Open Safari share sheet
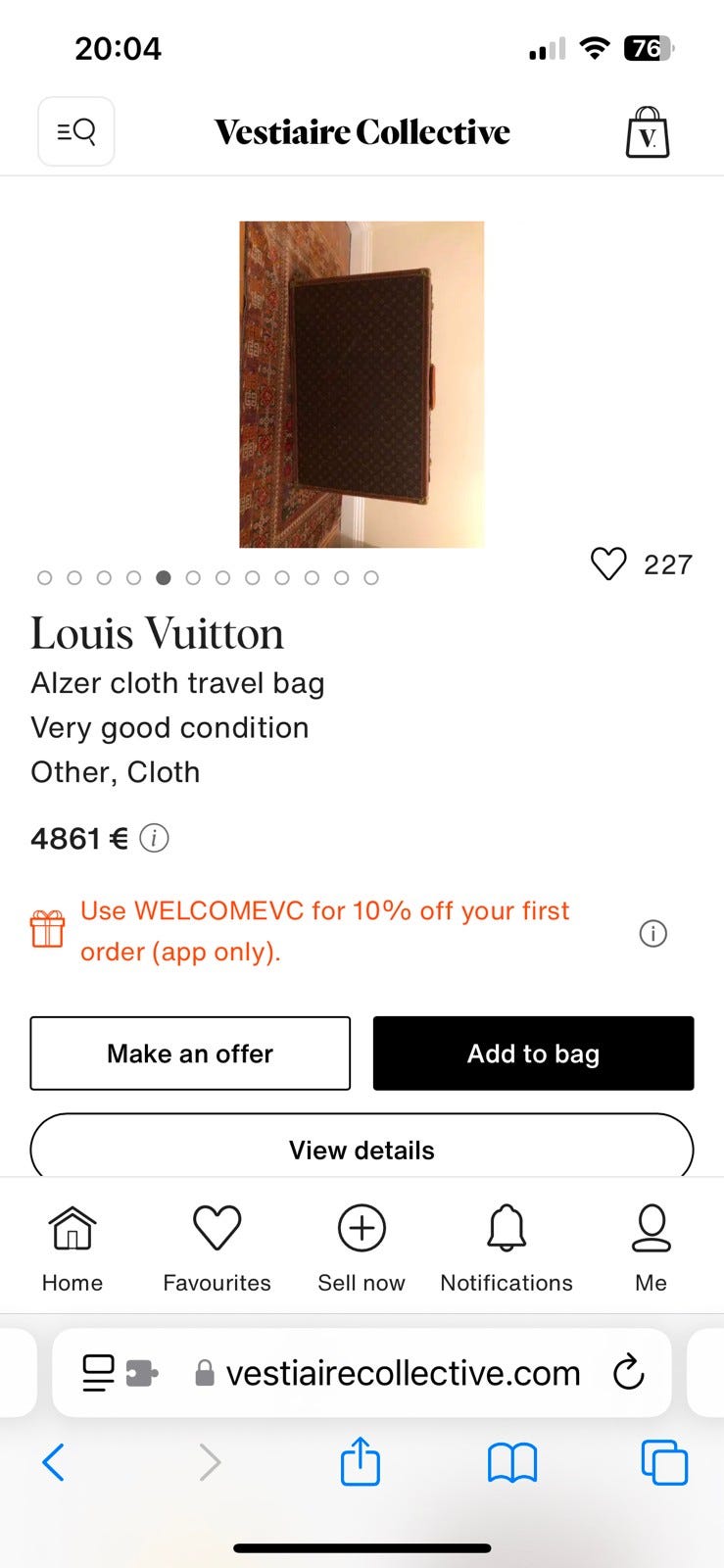Image resolution: width=724 pixels, height=1568 pixels. tap(361, 1462)
